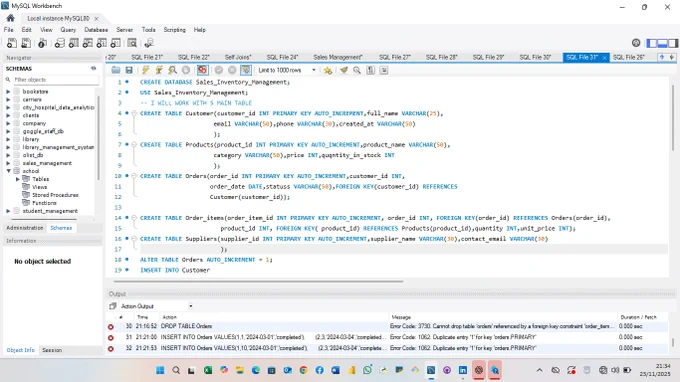Click the object inspector toolbar icon
The height and width of the screenshot is (382, 680).
click(42, 43)
